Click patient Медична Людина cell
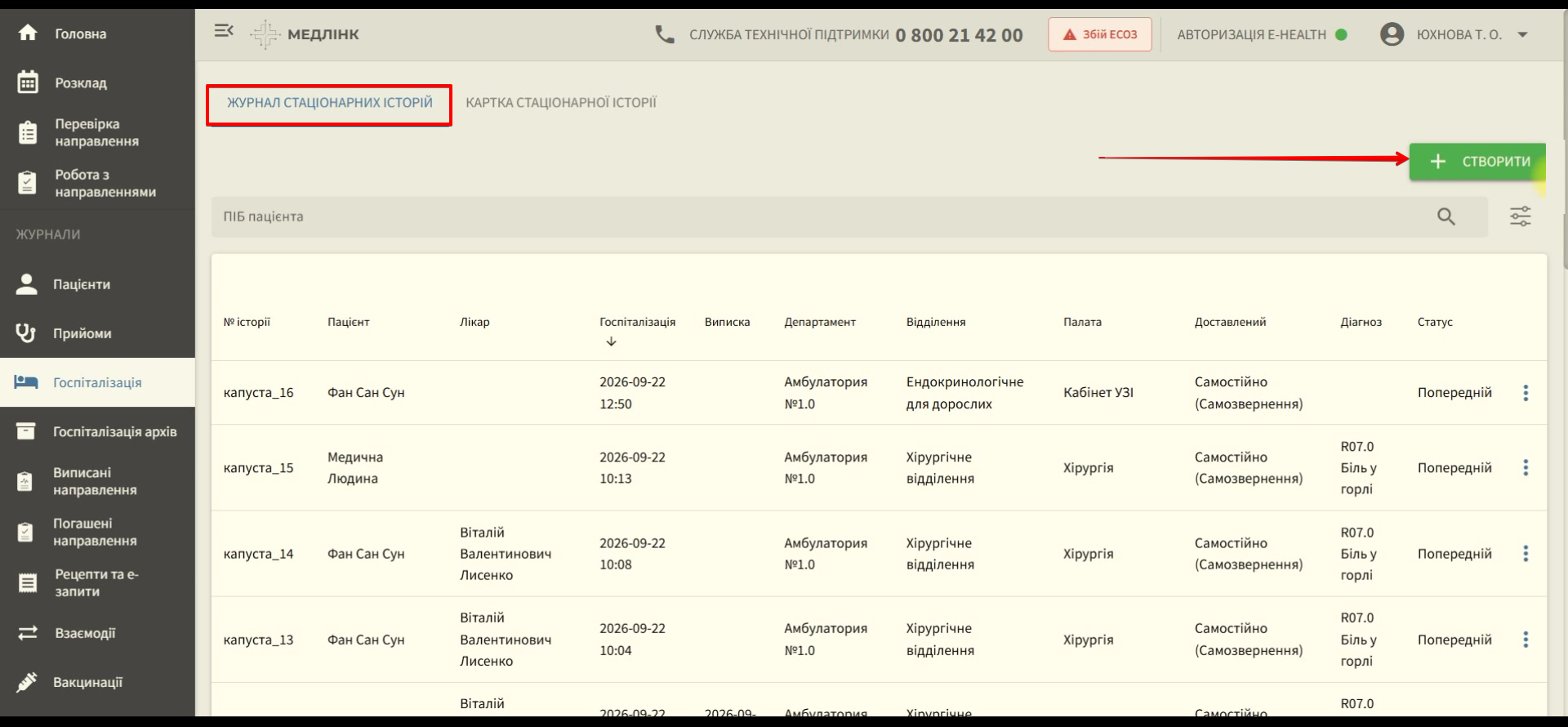 coord(355,468)
